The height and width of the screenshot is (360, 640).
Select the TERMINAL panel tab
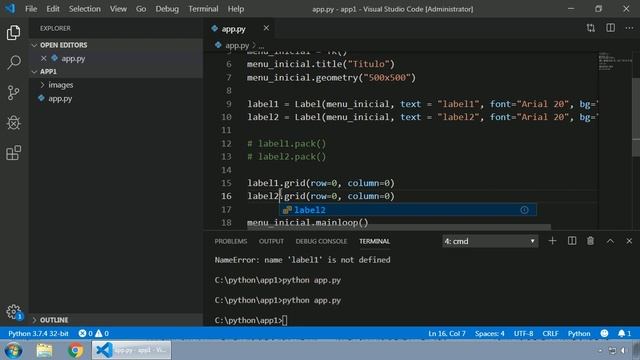coord(374,241)
